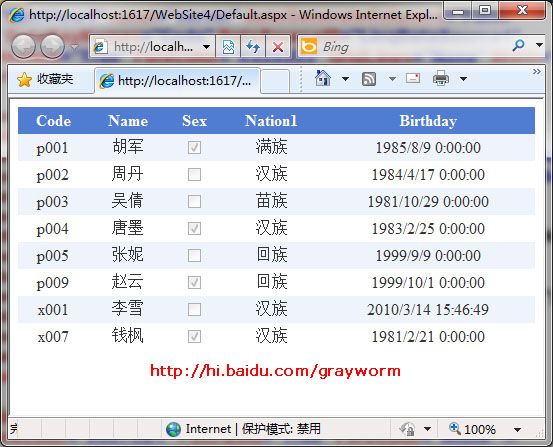The image size is (553, 447).
Task: Click the Sex checkbox for p001
Action: [194, 147]
